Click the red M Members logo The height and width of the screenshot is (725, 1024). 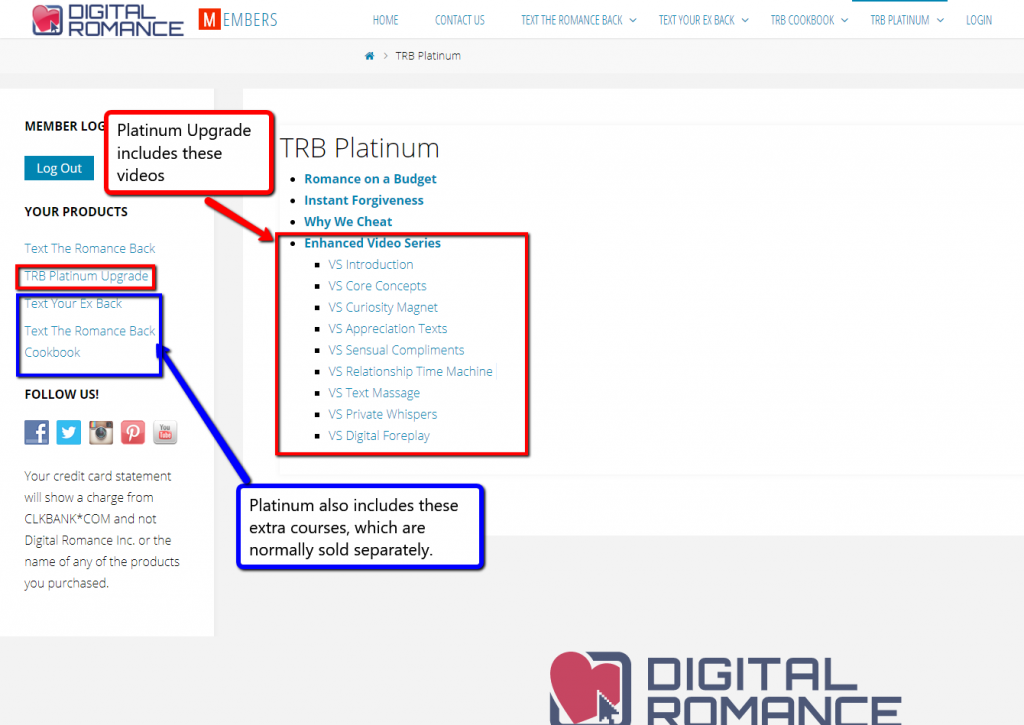coord(238,20)
